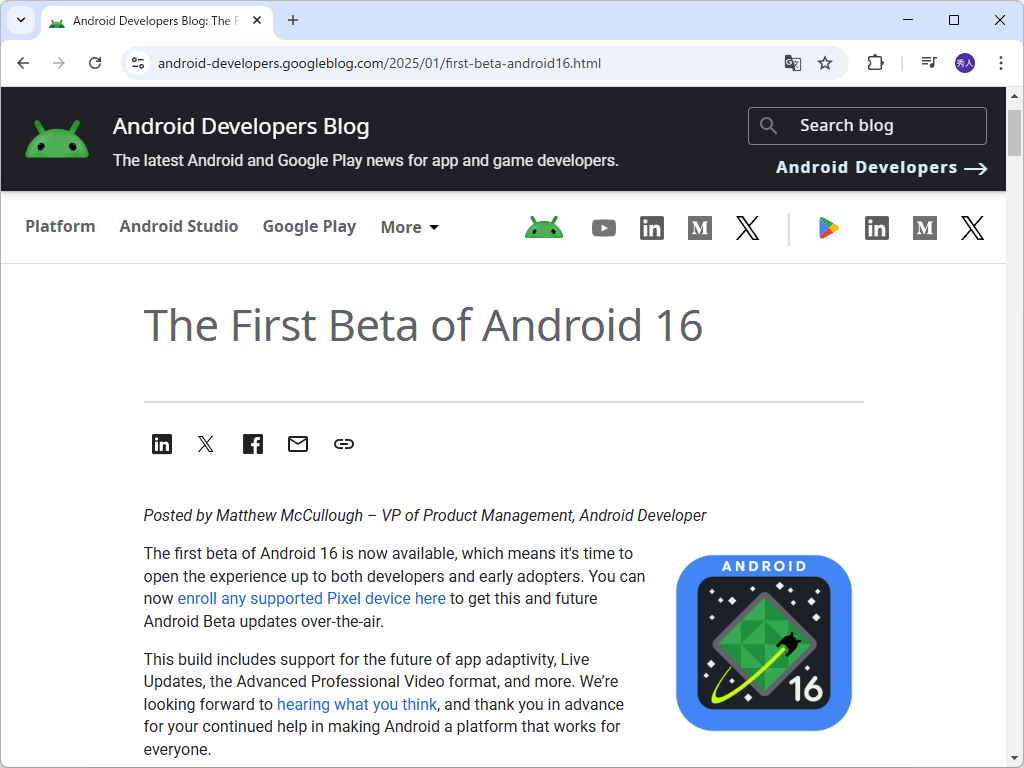Open the Android Developers Blog's YouTube channel icon

[x=604, y=228]
